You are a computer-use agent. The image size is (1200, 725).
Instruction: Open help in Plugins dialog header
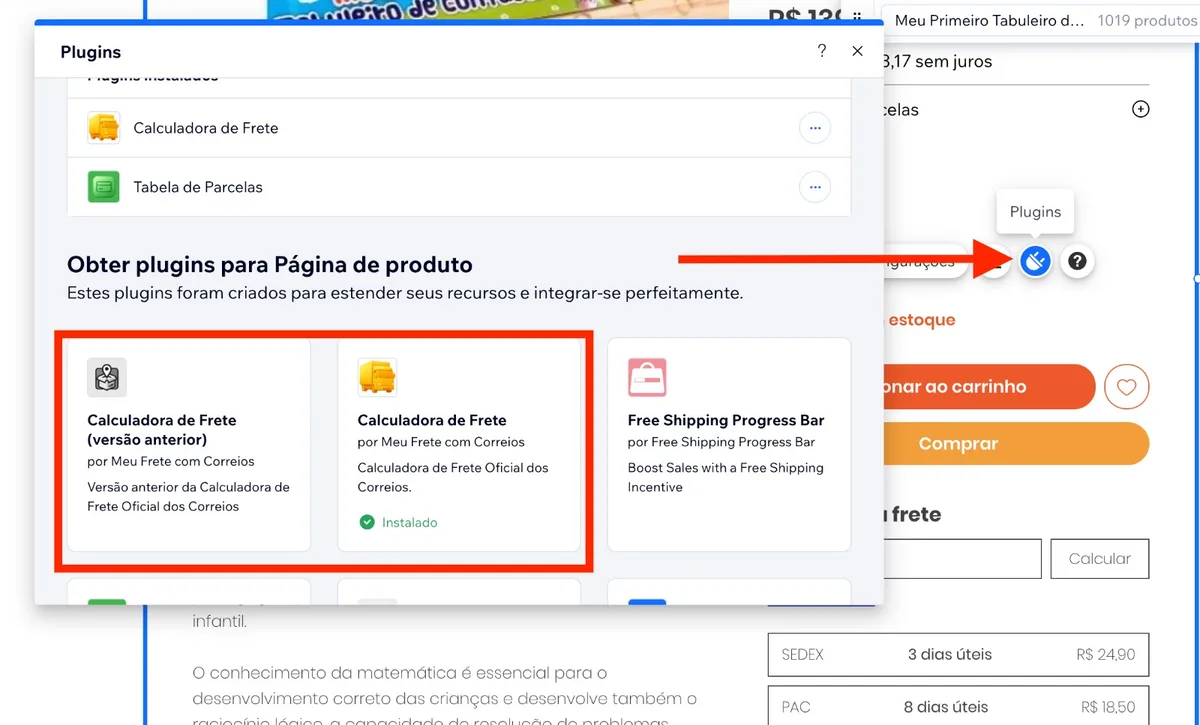coord(822,51)
